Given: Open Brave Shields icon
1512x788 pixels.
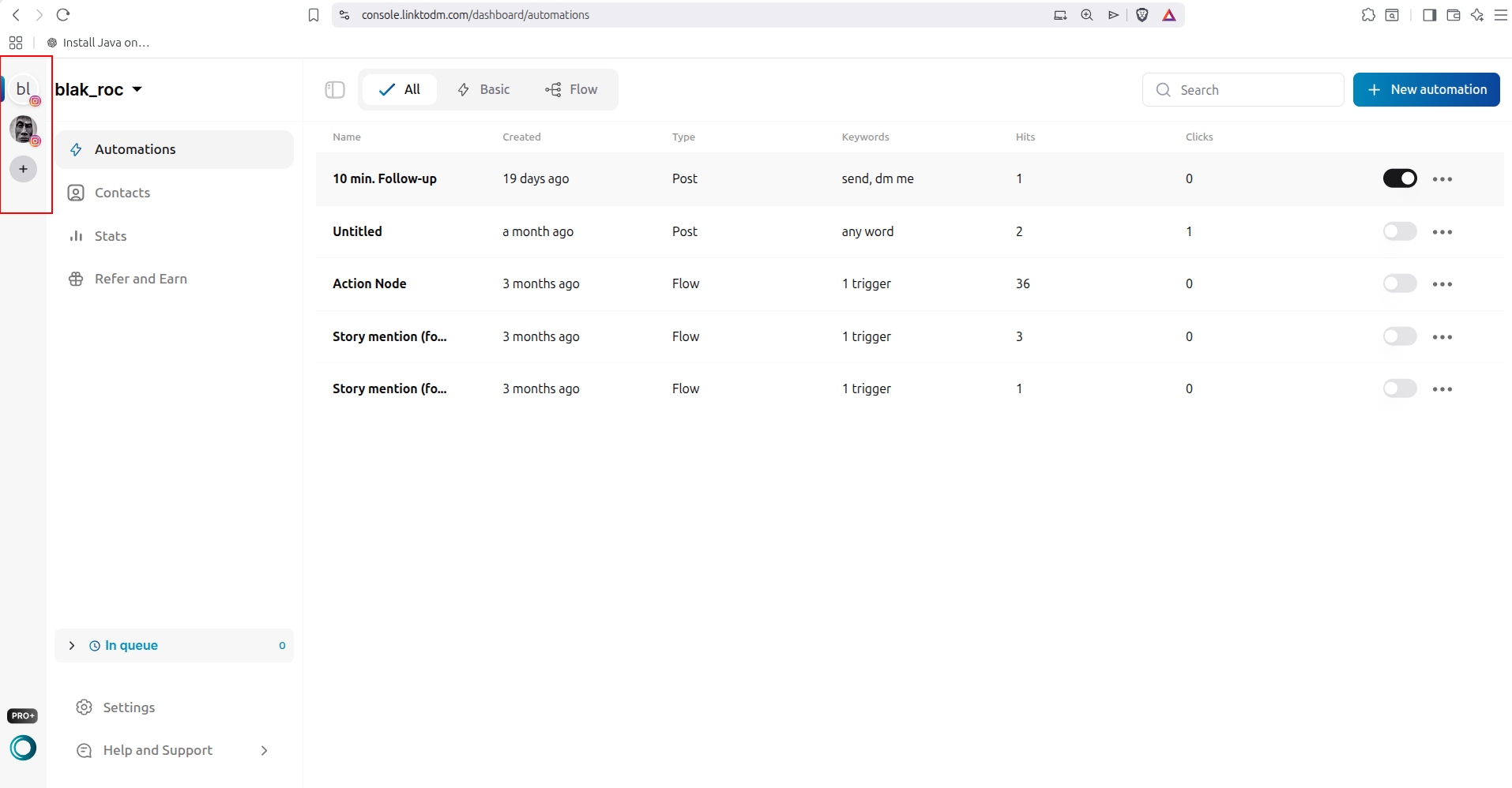Looking at the screenshot, I should 1142,15.
